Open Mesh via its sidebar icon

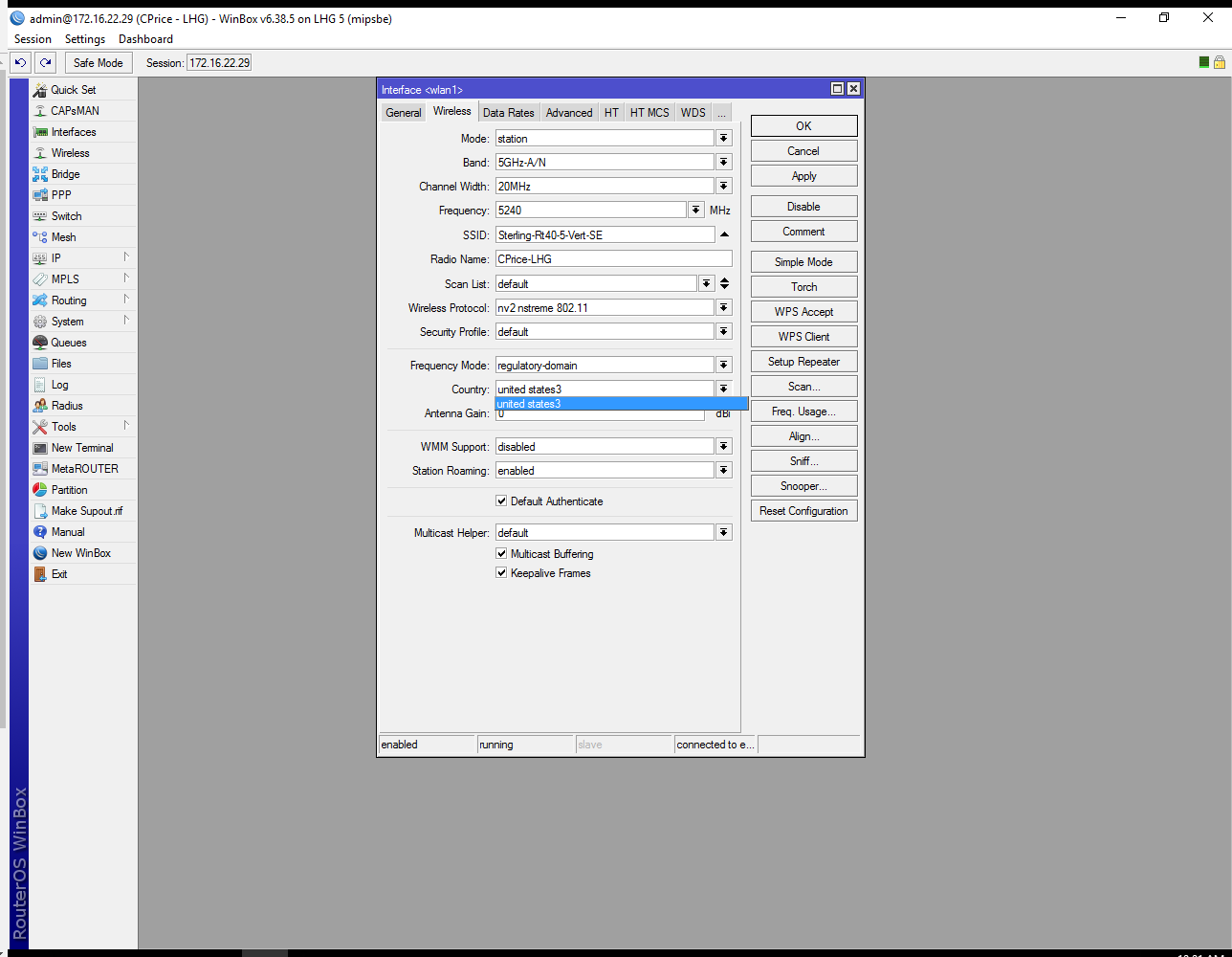[40, 237]
